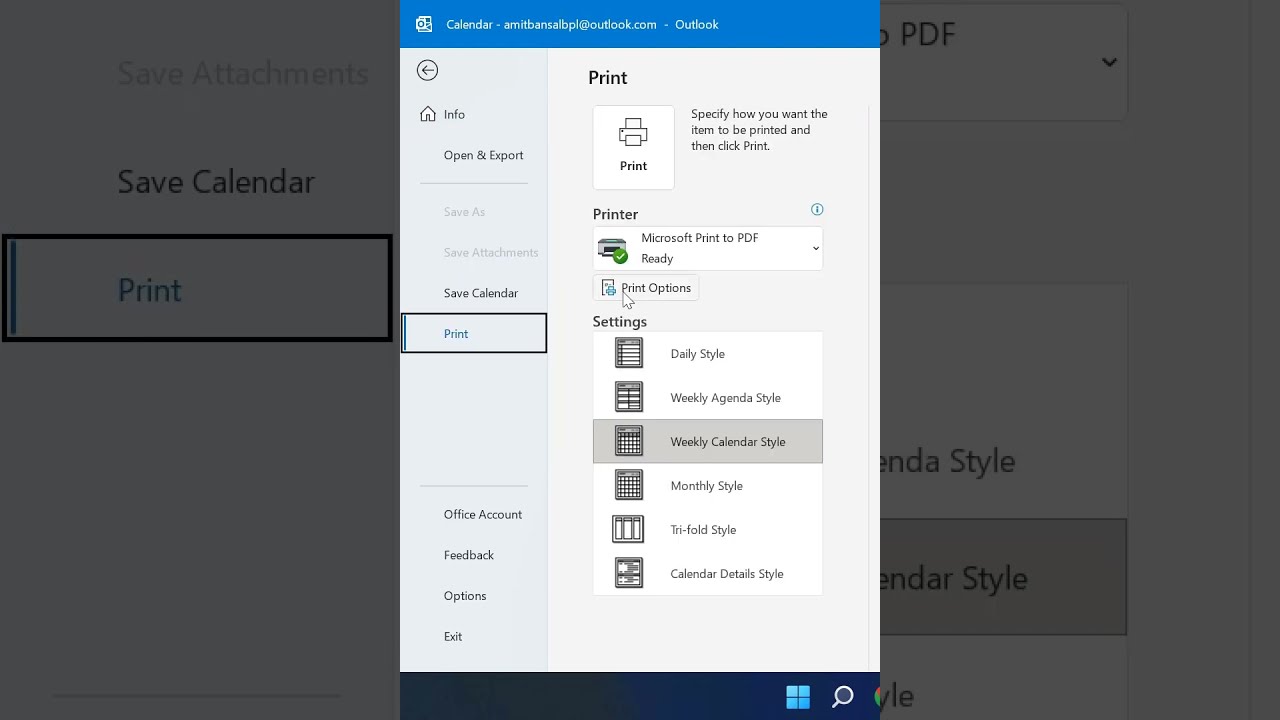1280x720 pixels.
Task: Select Tri-fold Style icon
Action: pos(628,529)
